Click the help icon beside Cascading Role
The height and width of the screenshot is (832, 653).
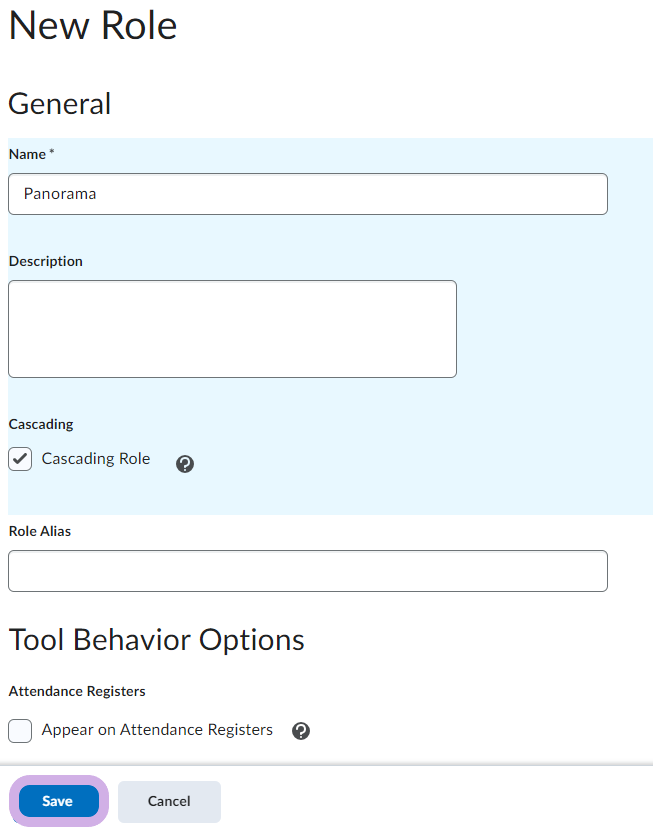point(185,464)
